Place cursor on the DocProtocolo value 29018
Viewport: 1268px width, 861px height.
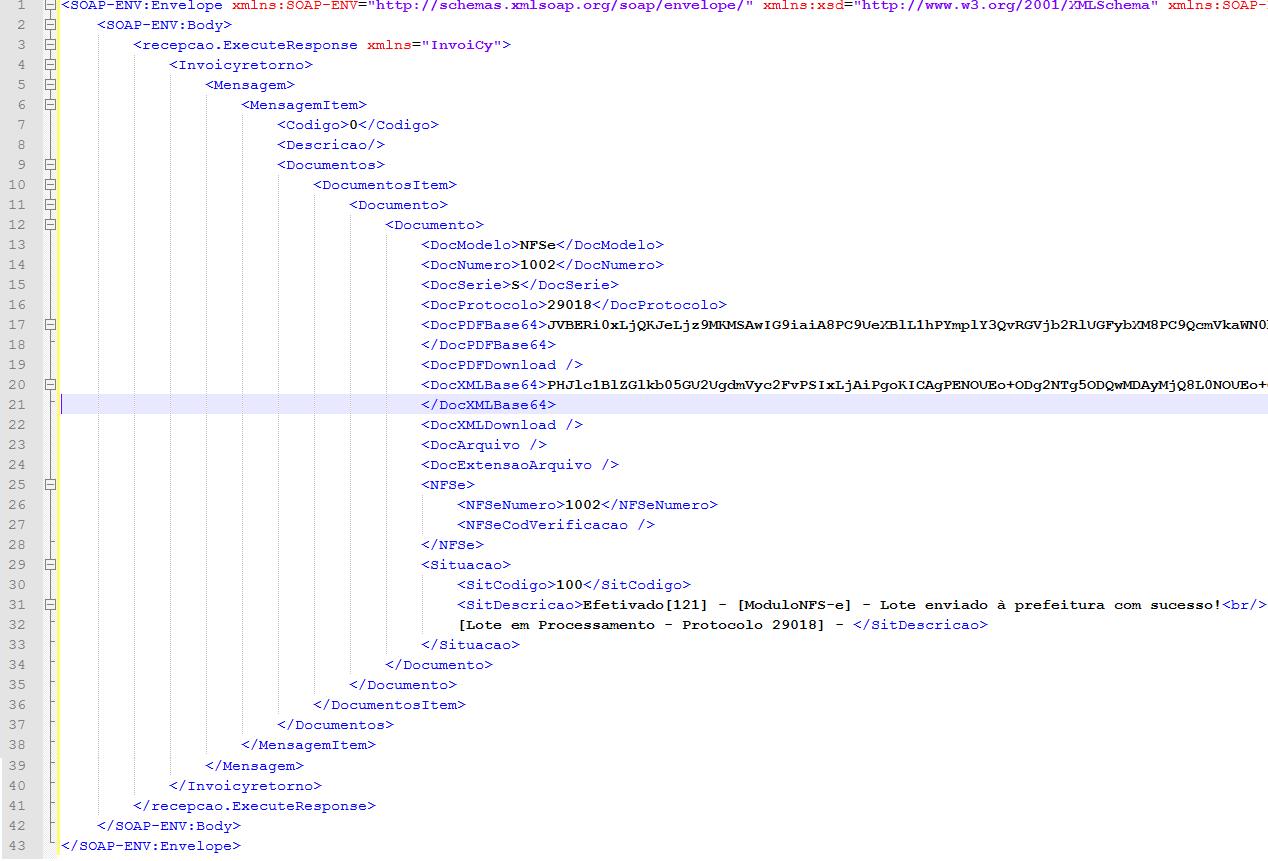coord(569,305)
